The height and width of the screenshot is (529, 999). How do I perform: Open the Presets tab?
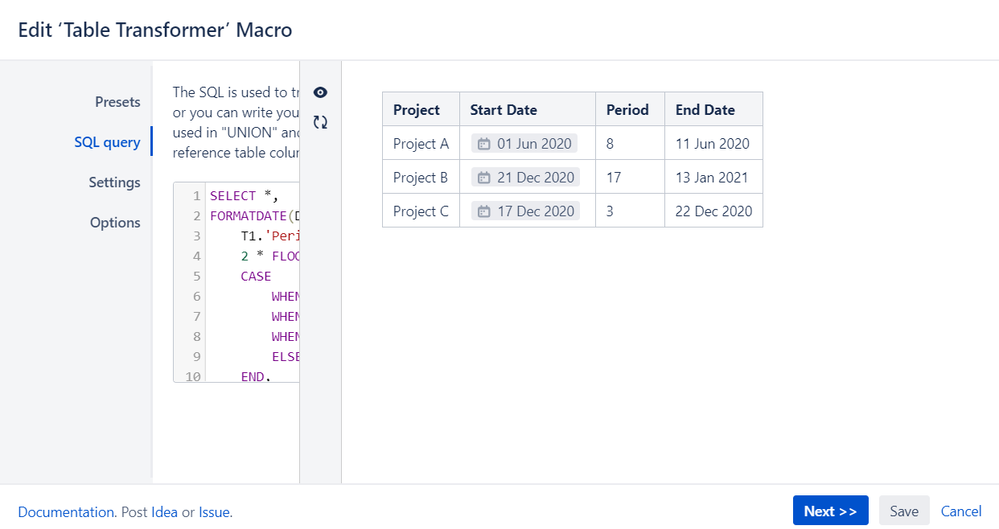(117, 102)
